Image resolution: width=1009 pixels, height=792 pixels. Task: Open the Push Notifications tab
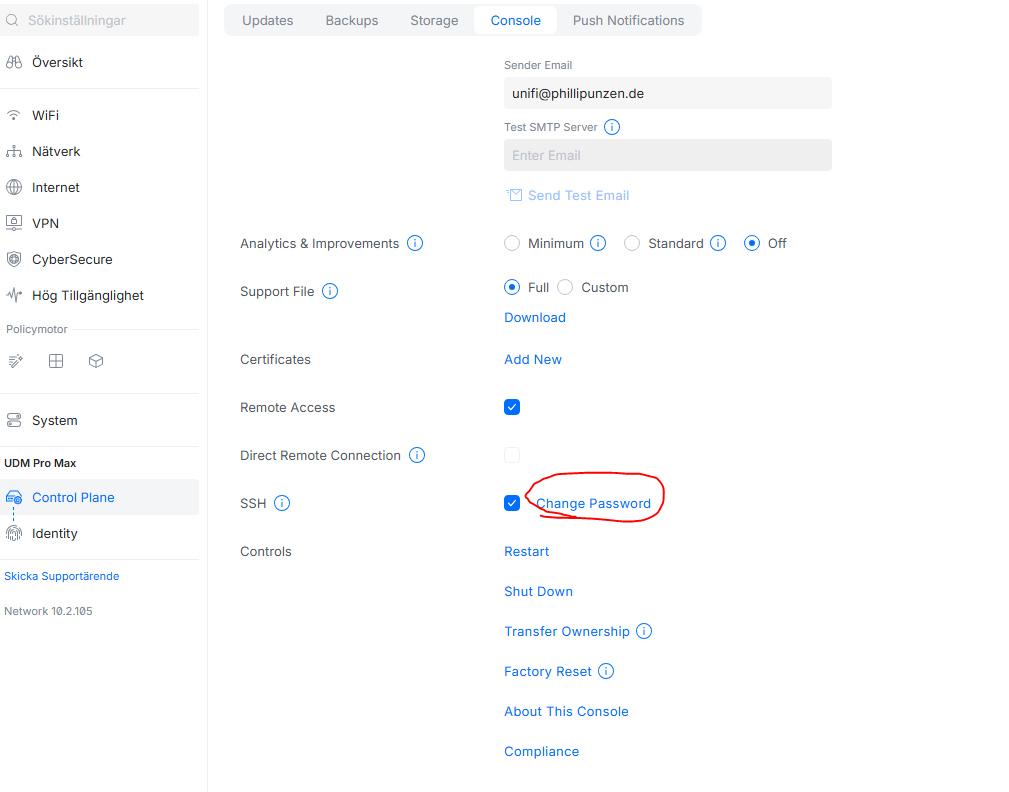tap(628, 20)
